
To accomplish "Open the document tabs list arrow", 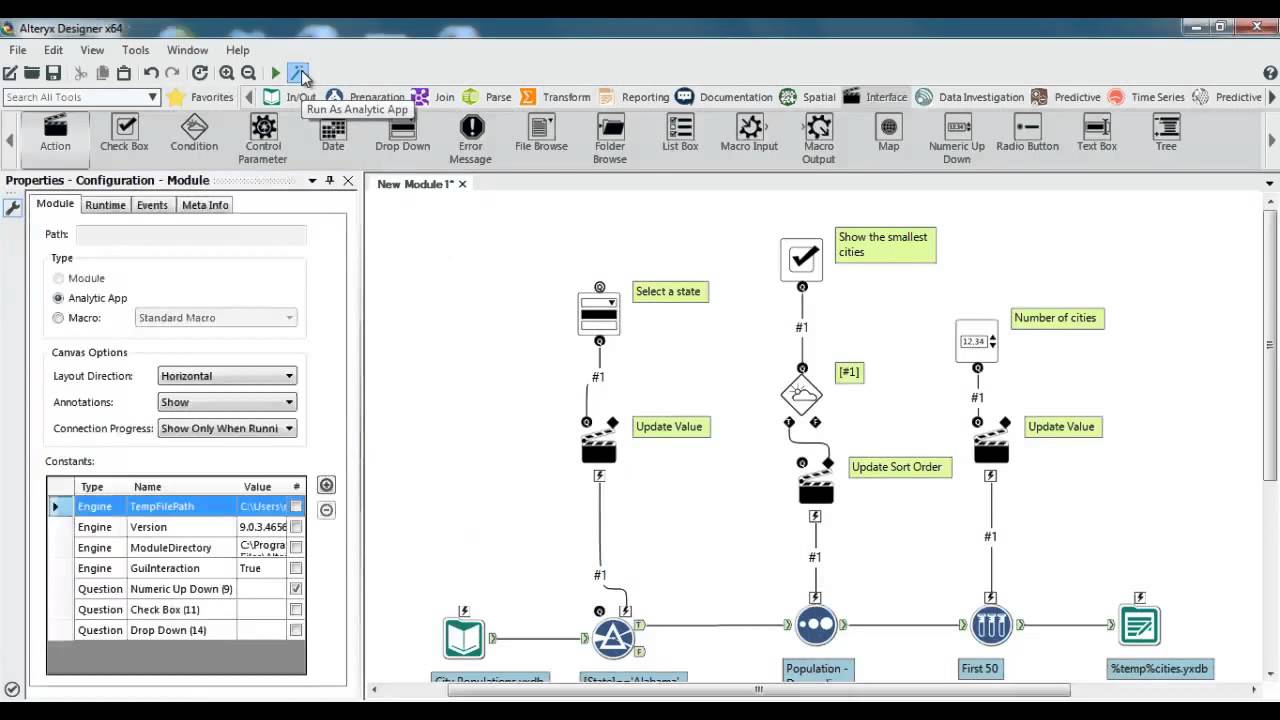I will [x=1270, y=184].
